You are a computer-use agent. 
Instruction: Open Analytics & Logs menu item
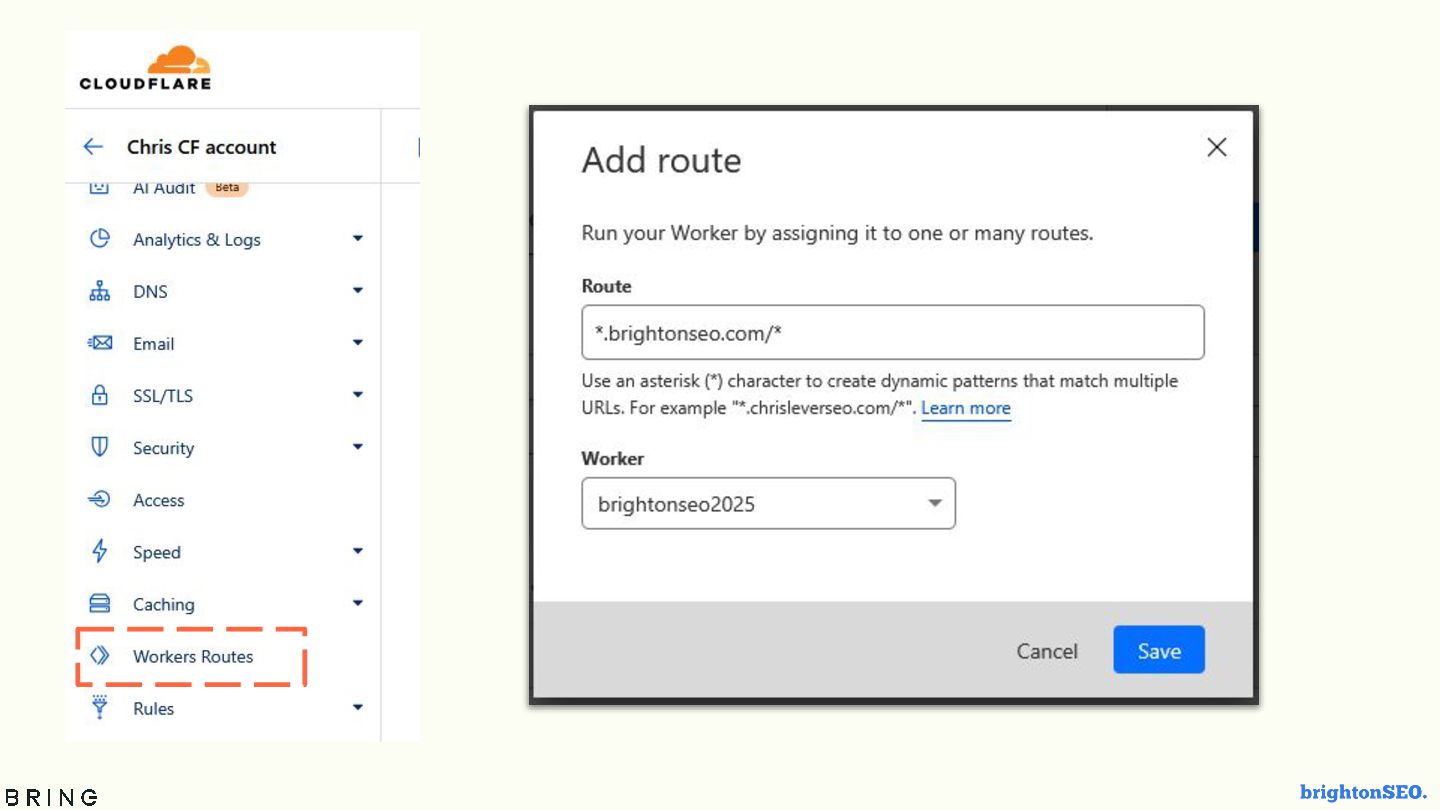(x=197, y=240)
